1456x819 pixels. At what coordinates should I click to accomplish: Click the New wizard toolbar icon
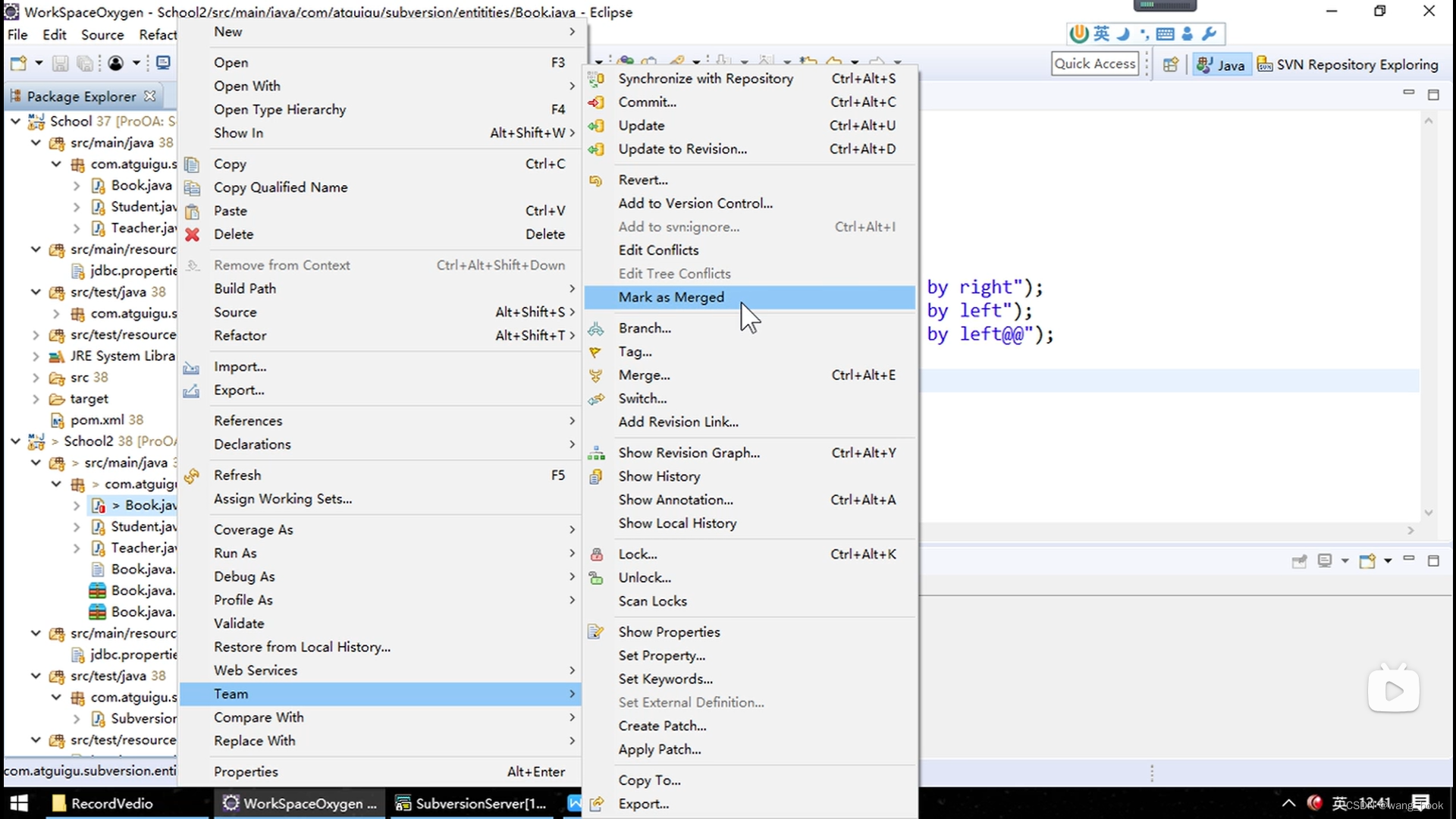[x=18, y=63]
